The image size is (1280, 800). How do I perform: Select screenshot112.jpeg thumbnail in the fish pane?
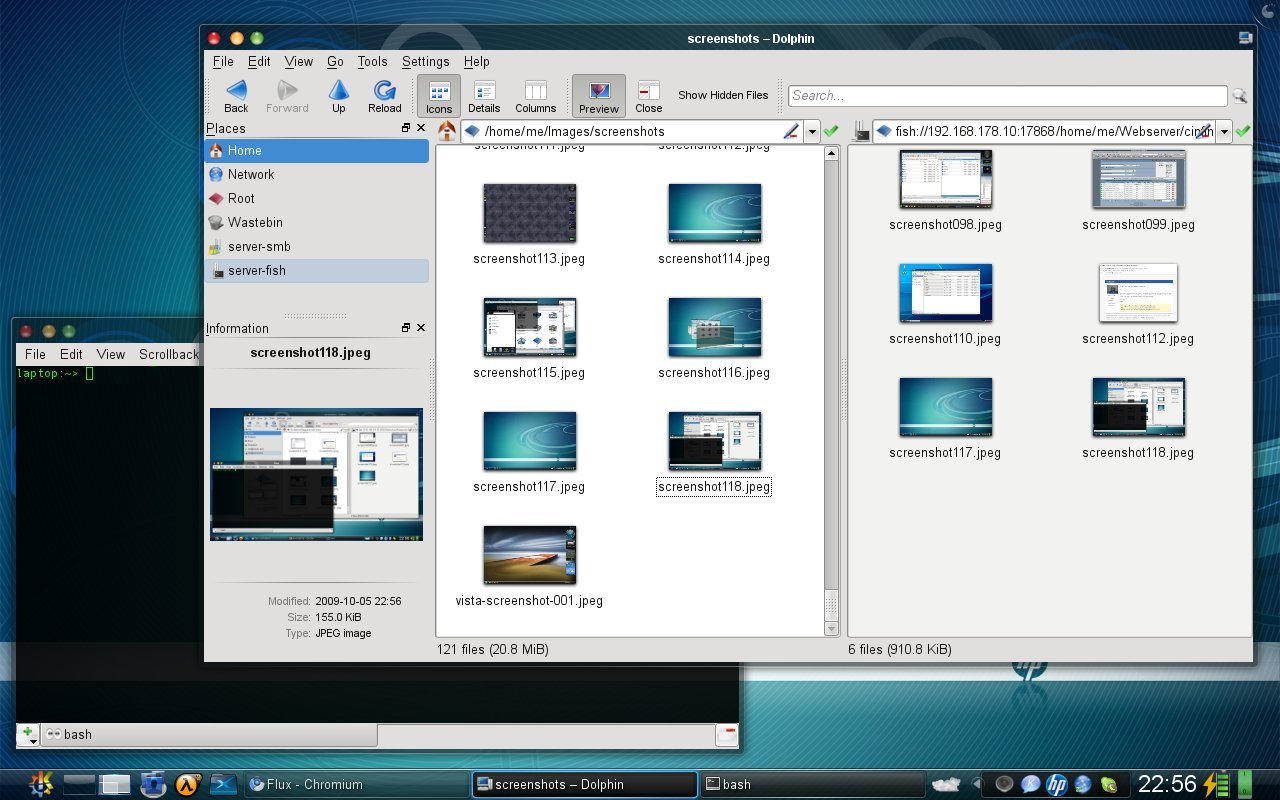coord(1138,293)
